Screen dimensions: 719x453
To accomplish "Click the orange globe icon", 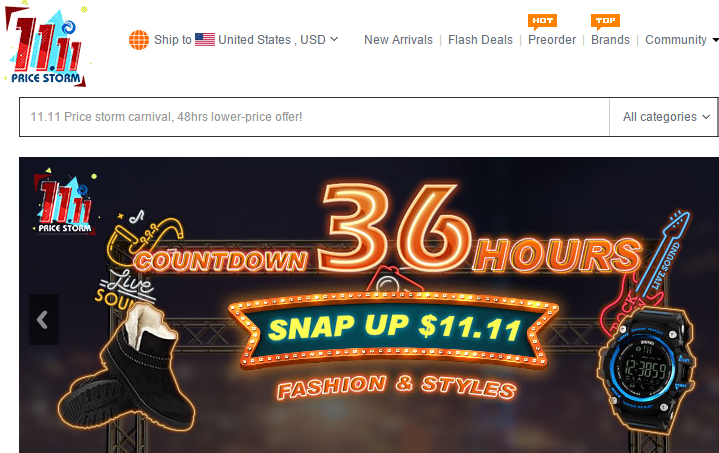I will click(x=139, y=40).
